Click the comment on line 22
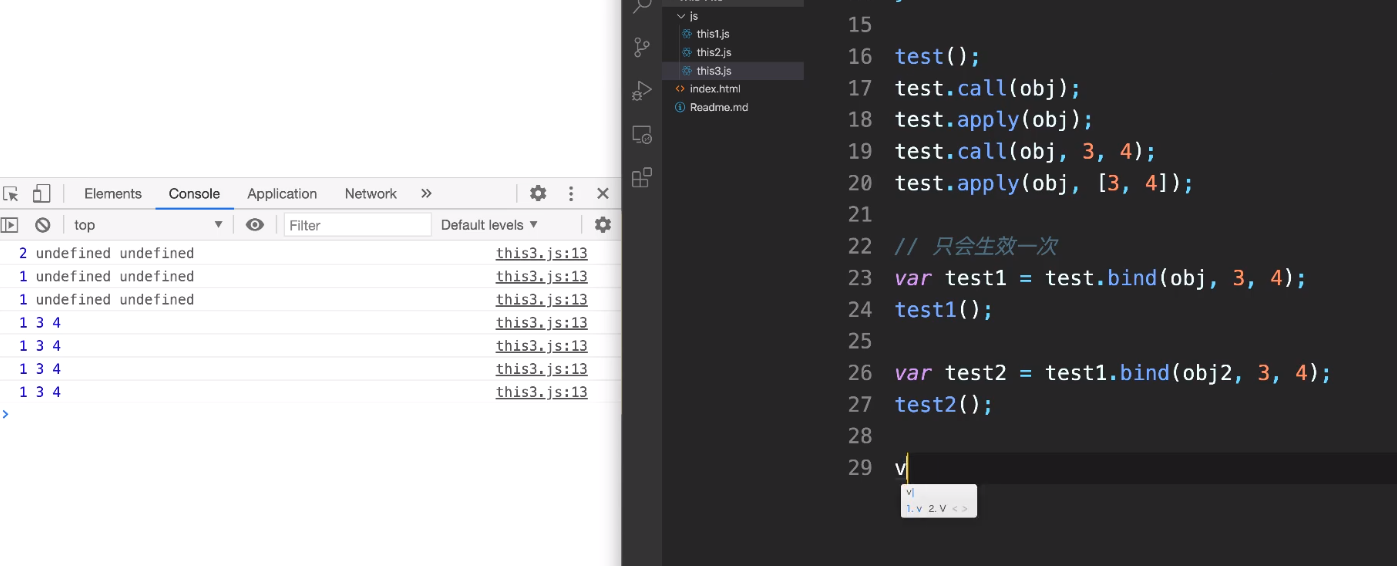This screenshot has height=566, width=1397. tap(976, 246)
